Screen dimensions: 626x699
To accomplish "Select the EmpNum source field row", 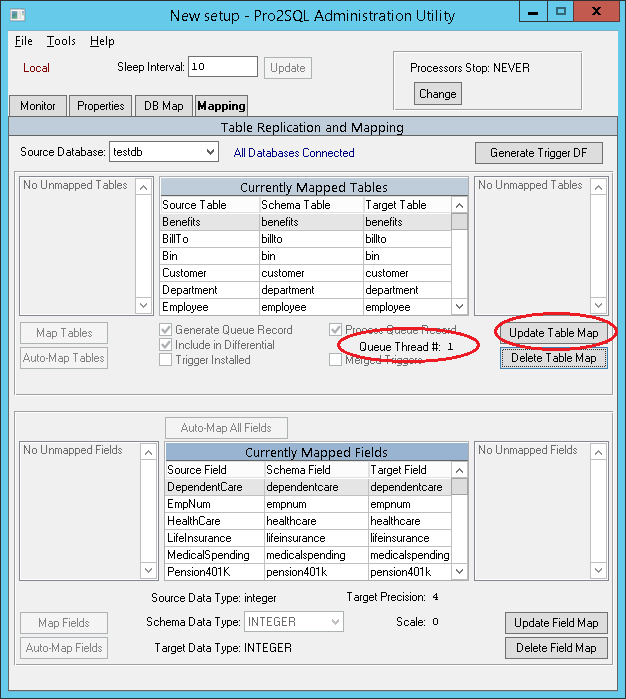I will pyautogui.click(x=309, y=504).
